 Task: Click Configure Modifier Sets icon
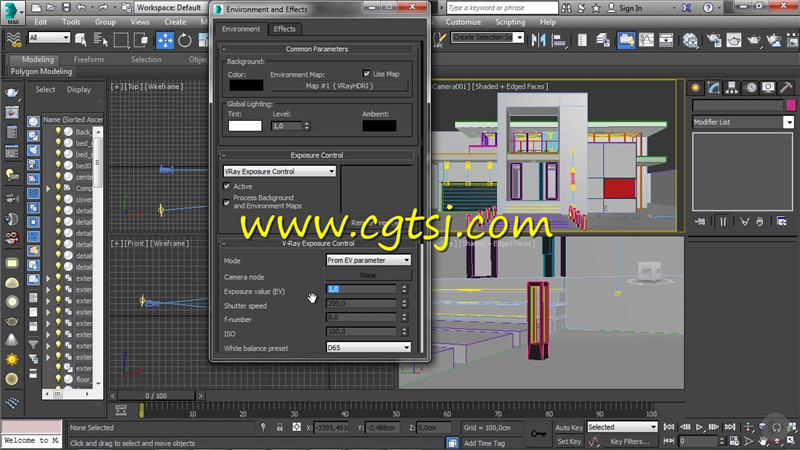(781, 221)
